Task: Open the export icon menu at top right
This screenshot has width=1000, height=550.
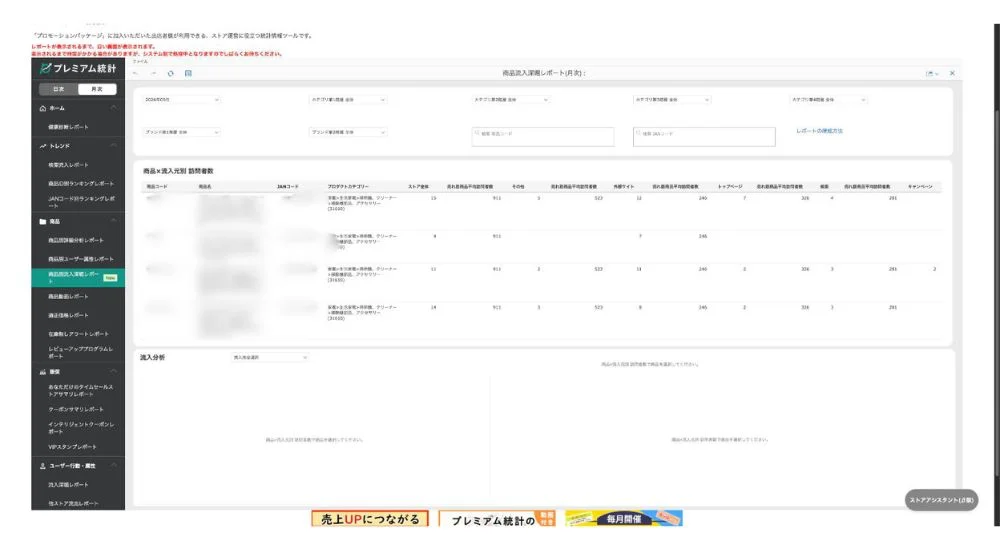Action: pos(932,73)
